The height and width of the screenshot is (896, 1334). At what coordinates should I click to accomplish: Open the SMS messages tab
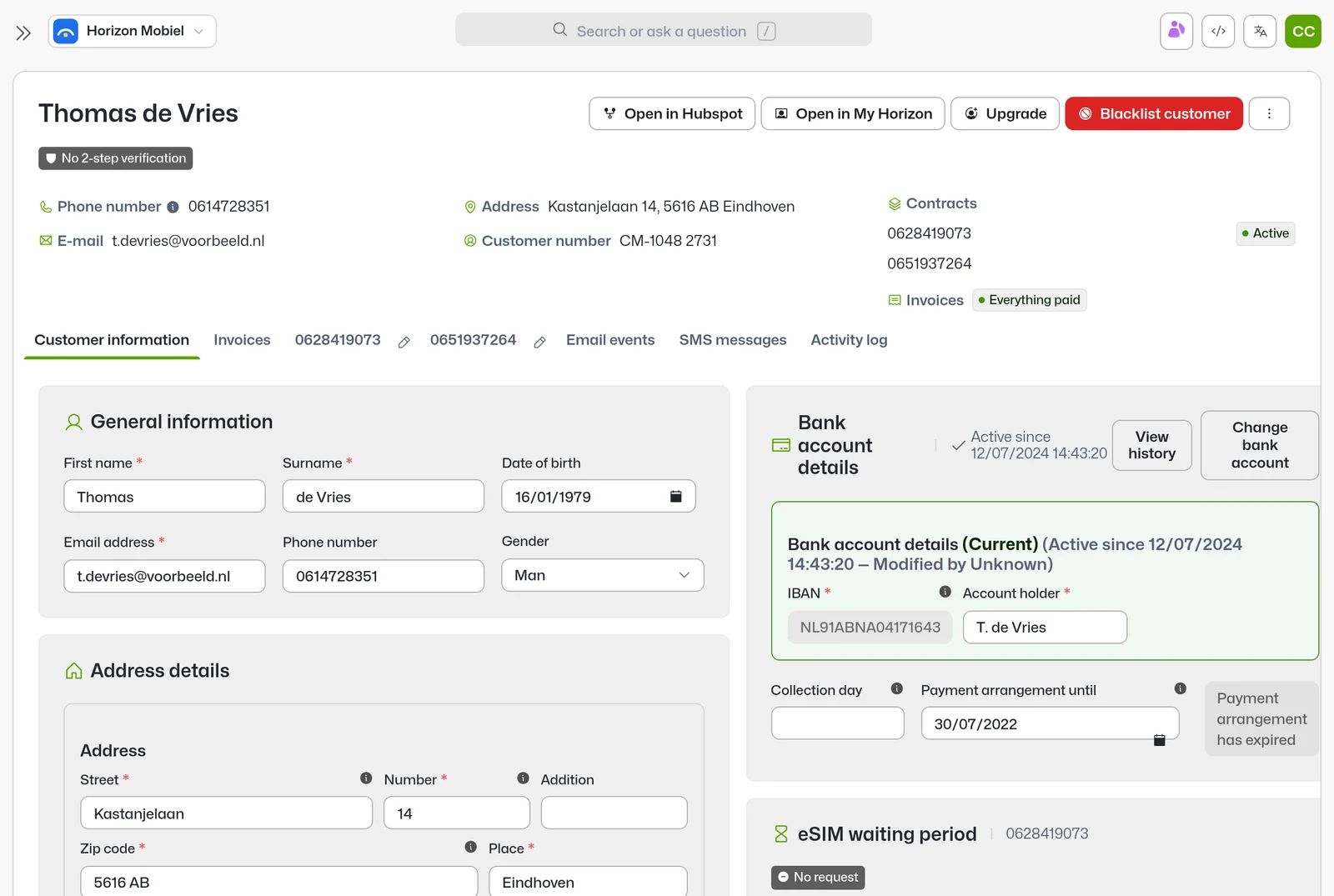(733, 340)
